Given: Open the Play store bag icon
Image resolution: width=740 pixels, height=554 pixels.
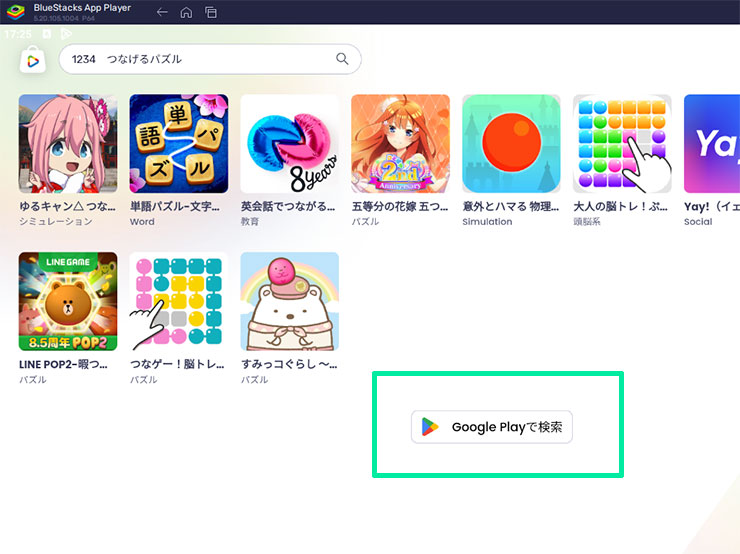Looking at the screenshot, I should pos(33,59).
